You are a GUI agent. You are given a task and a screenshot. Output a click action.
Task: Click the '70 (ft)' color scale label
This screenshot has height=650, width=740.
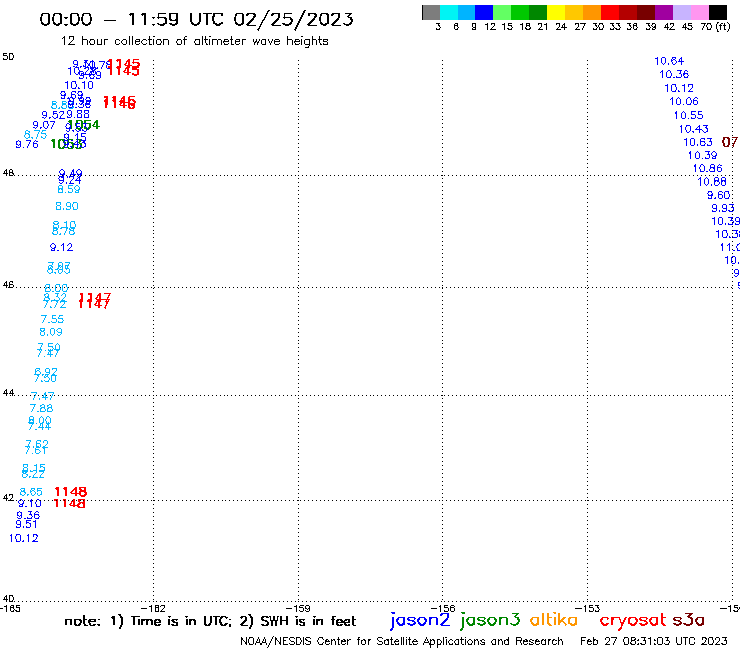[715, 26]
